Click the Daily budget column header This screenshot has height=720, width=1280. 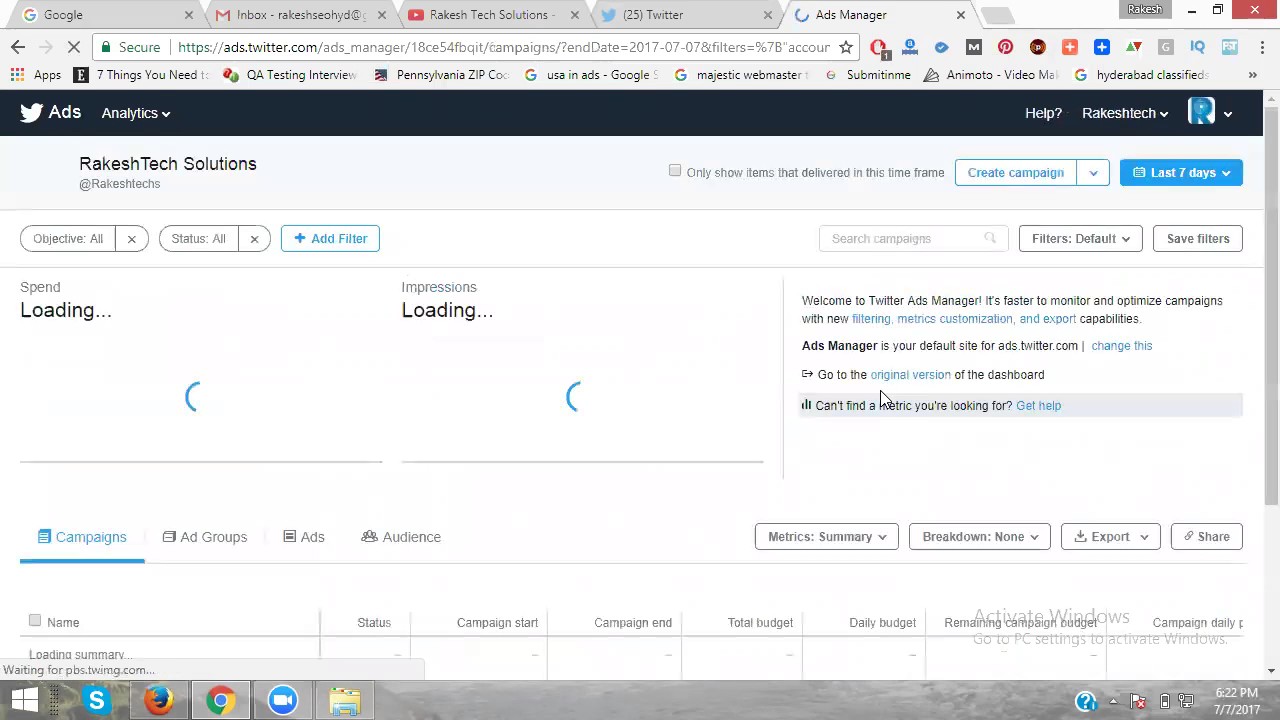click(882, 623)
